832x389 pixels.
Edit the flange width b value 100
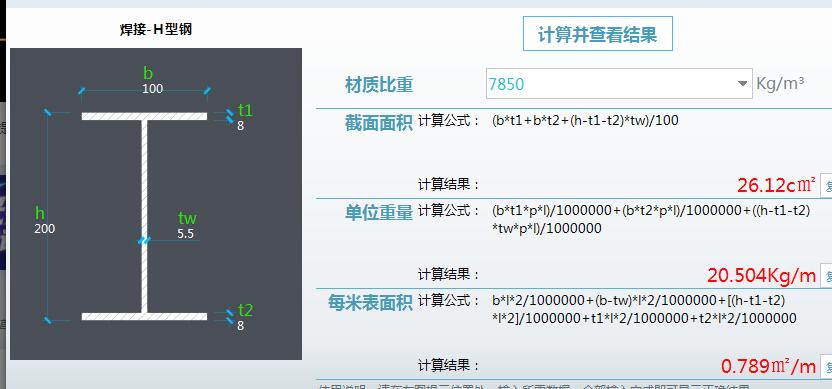coord(152,89)
